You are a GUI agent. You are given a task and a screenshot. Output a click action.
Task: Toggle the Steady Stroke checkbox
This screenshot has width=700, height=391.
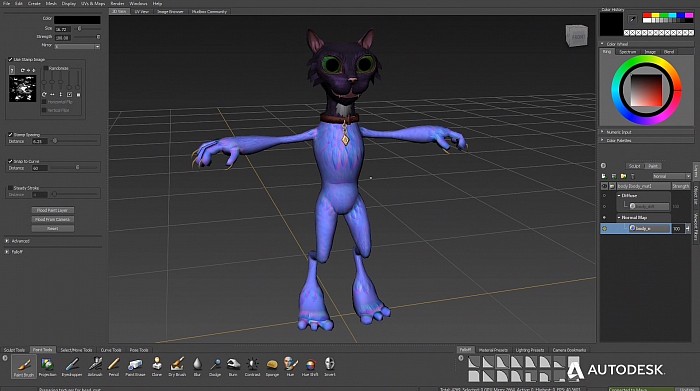(x=10, y=188)
